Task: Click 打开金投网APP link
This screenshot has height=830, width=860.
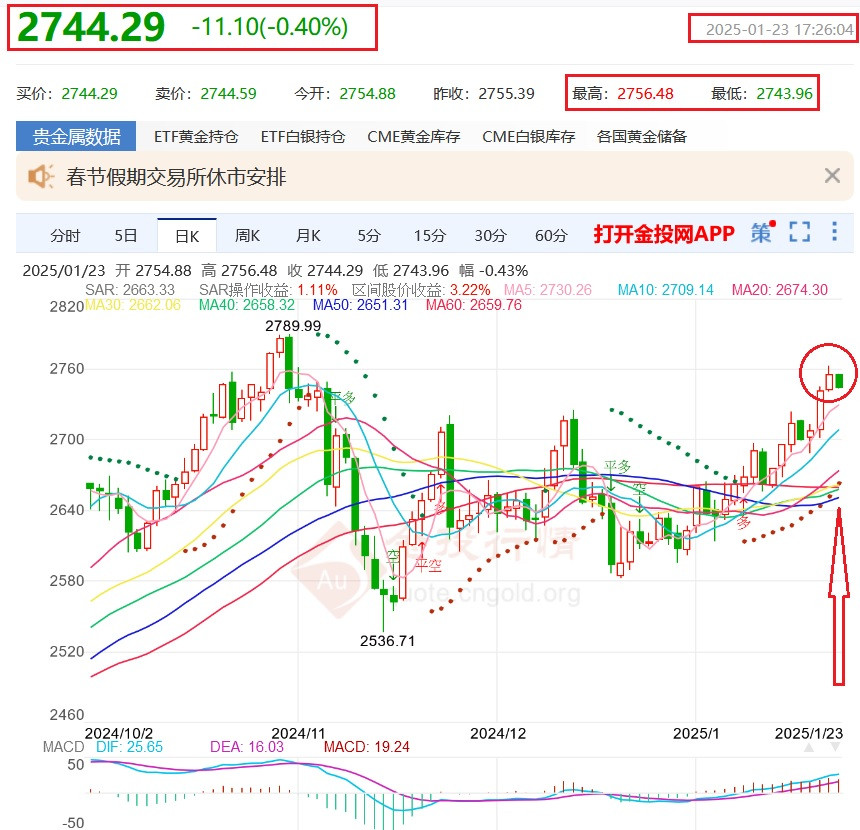Action: pyautogui.click(x=664, y=234)
